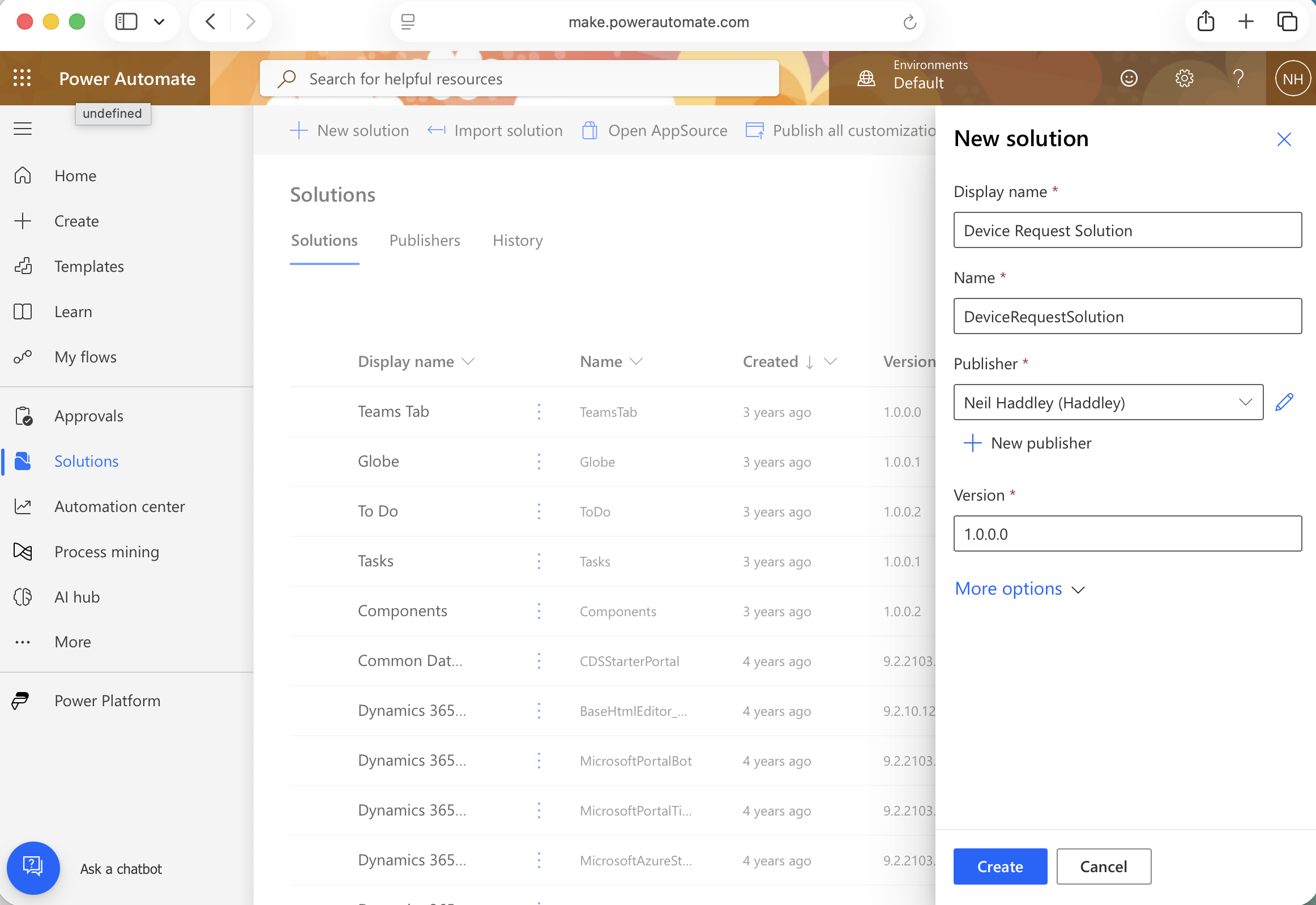The height and width of the screenshot is (905, 1316).
Task: Click the Home house icon
Action: click(x=23, y=176)
